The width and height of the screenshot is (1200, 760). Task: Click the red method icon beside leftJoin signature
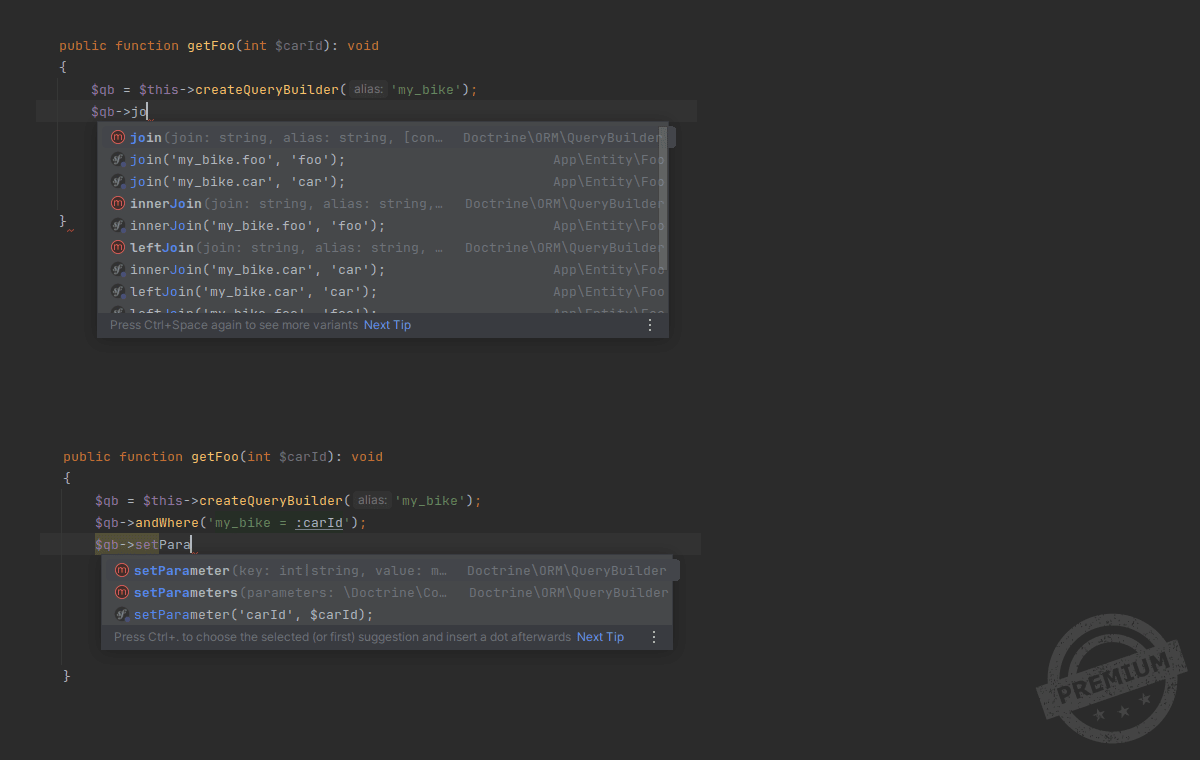pyautogui.click(x=118, y=248)
